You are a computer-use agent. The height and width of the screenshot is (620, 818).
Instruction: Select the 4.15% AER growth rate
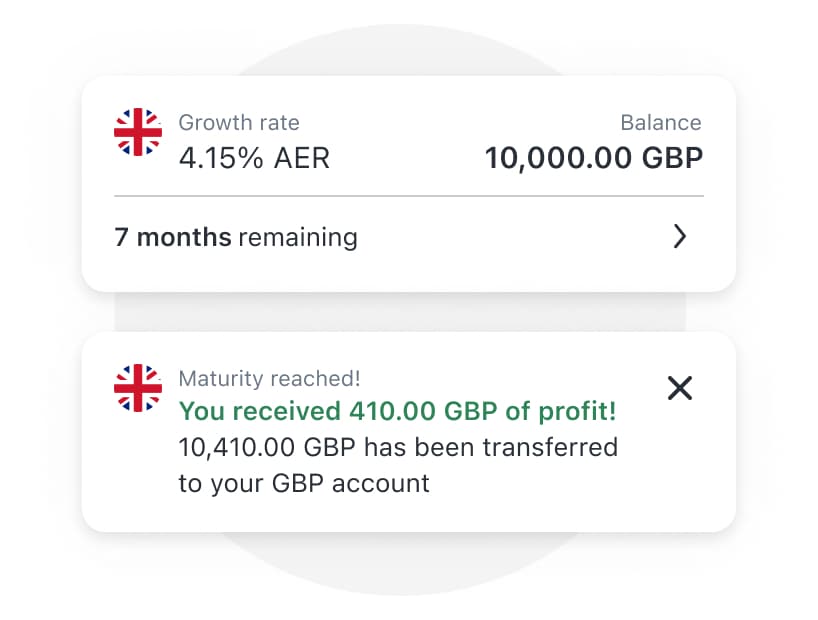(253, 157)
